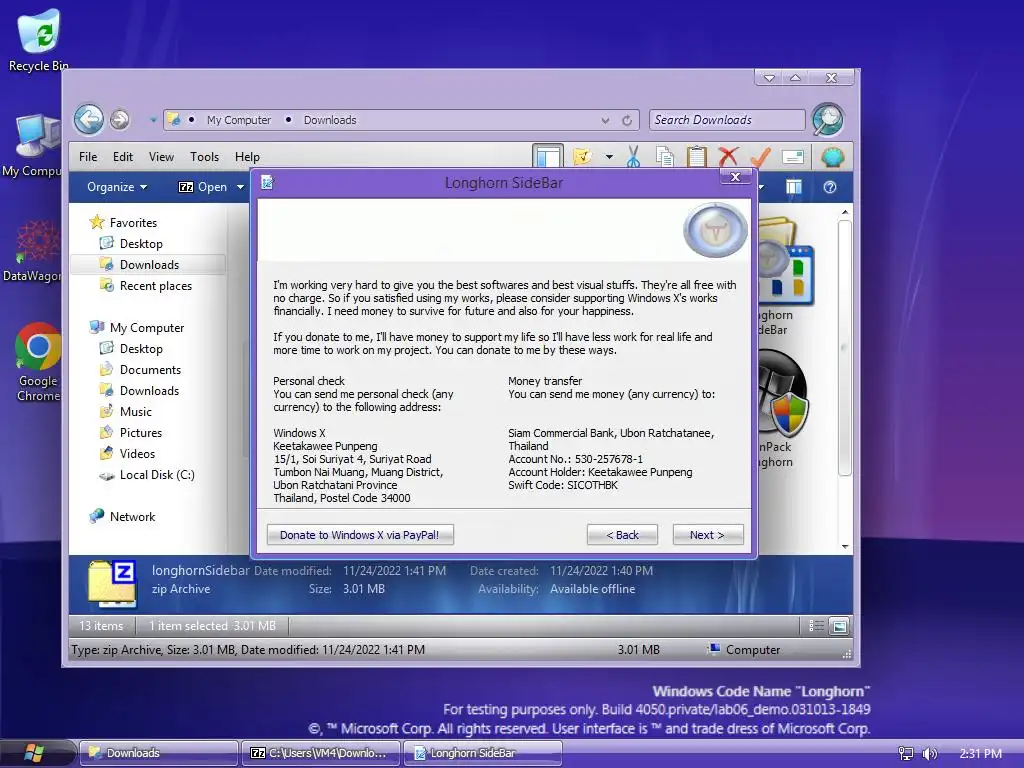
Task: Expand the Open button dropdown arrow
Action: 240,187
